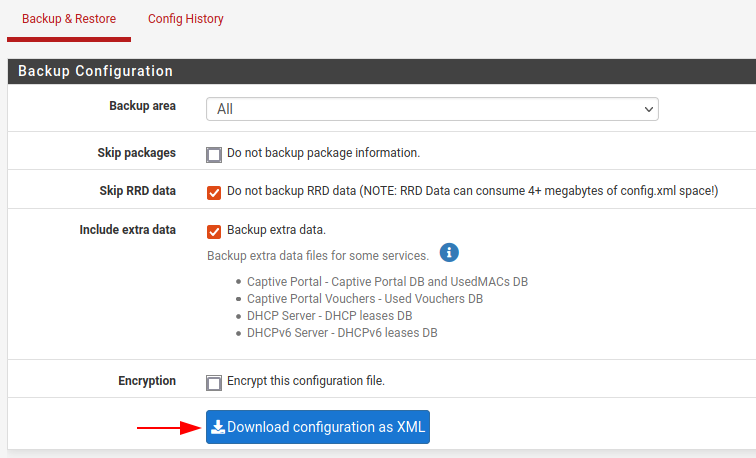The width and height of the screenshot is (756, 458).
Task: Select the Backup & Restore tab
Action: point(69,19)
